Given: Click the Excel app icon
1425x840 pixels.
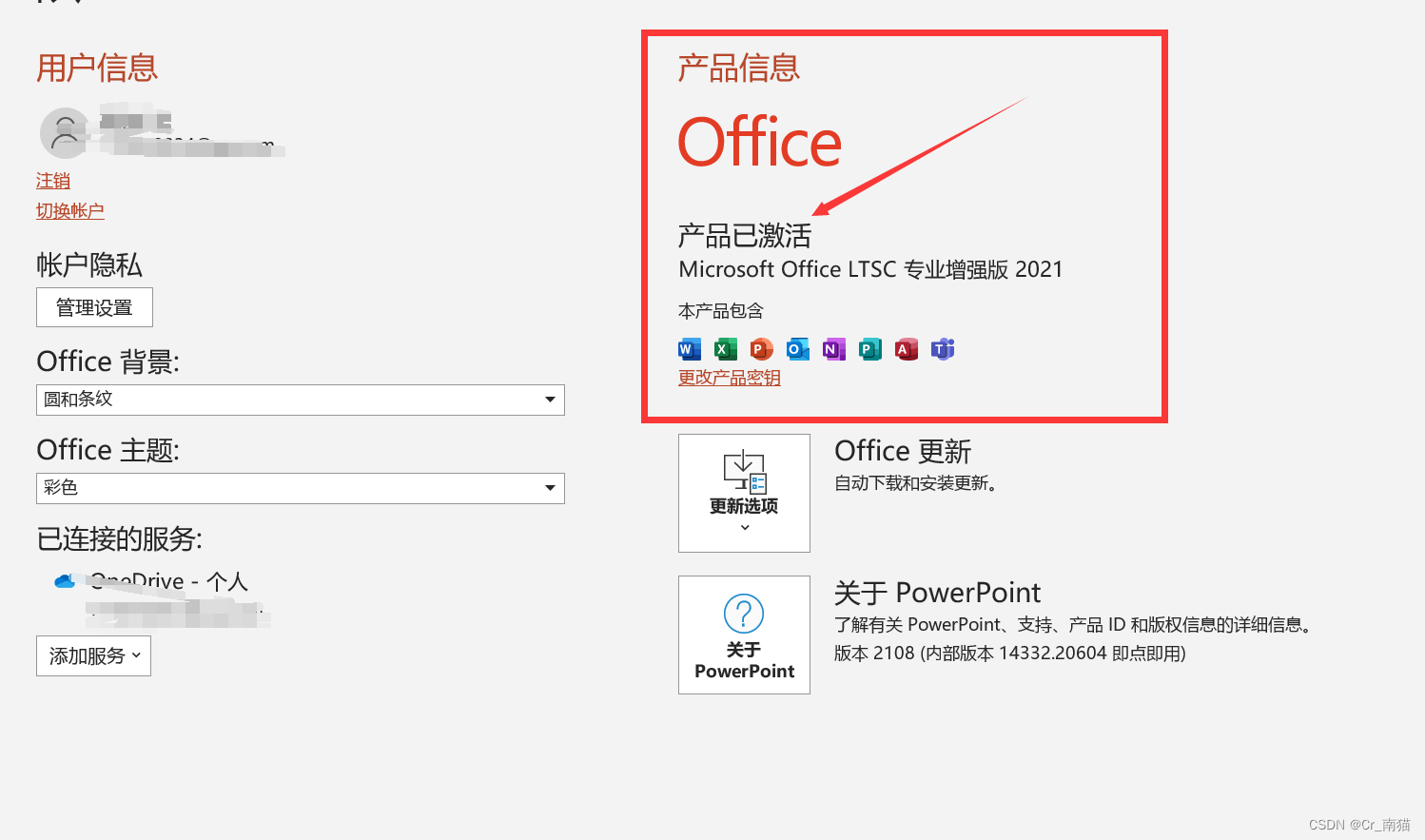Looking at the screenshot, I should [x=726, y=349].
